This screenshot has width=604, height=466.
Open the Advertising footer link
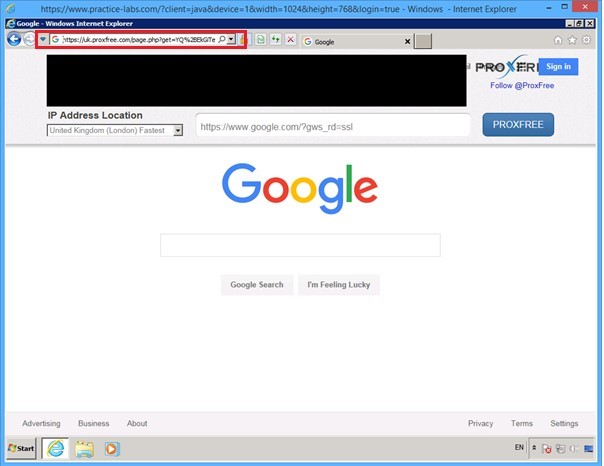pyautogui.click(x=41, y=423)
